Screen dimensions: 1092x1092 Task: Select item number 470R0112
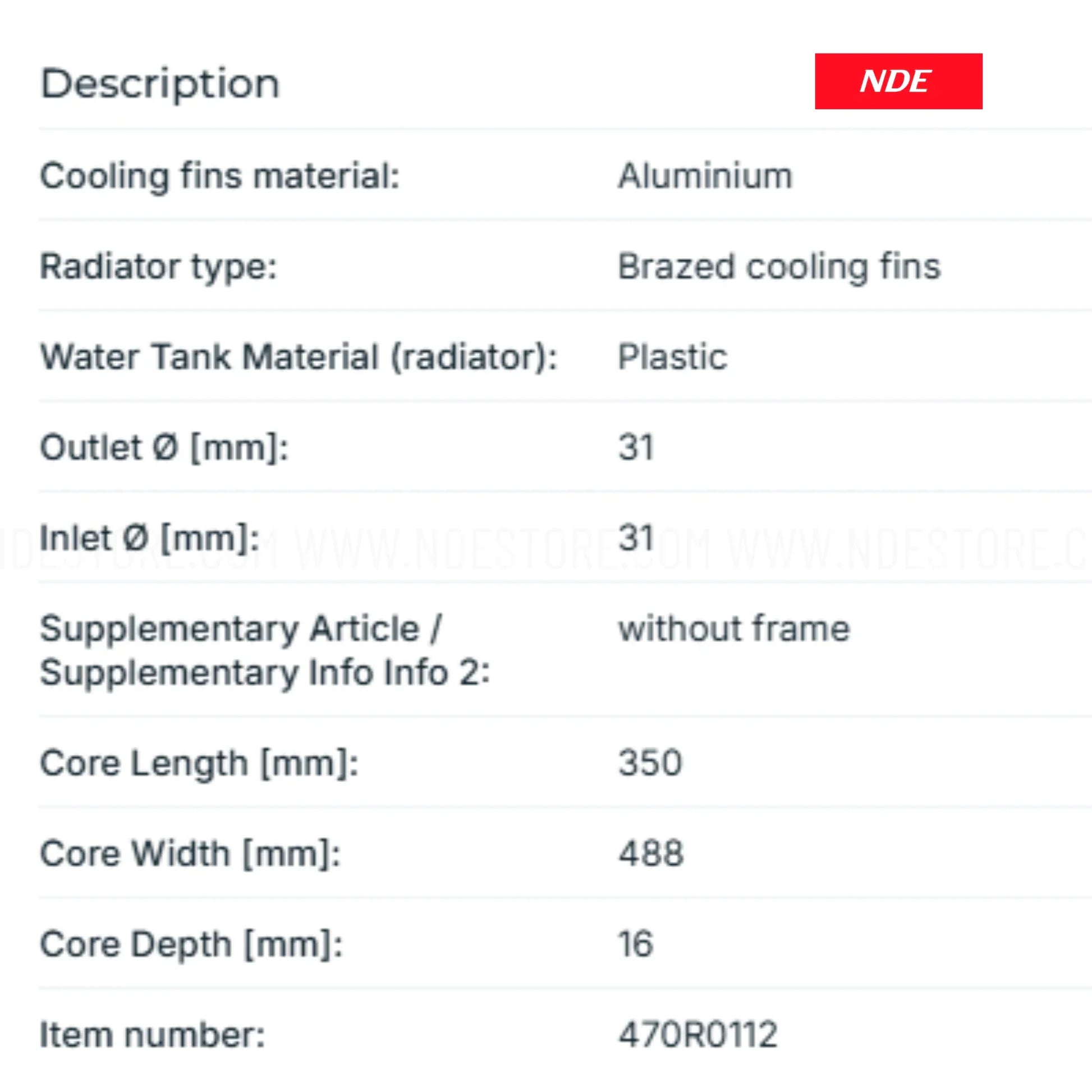[698, 1034]
